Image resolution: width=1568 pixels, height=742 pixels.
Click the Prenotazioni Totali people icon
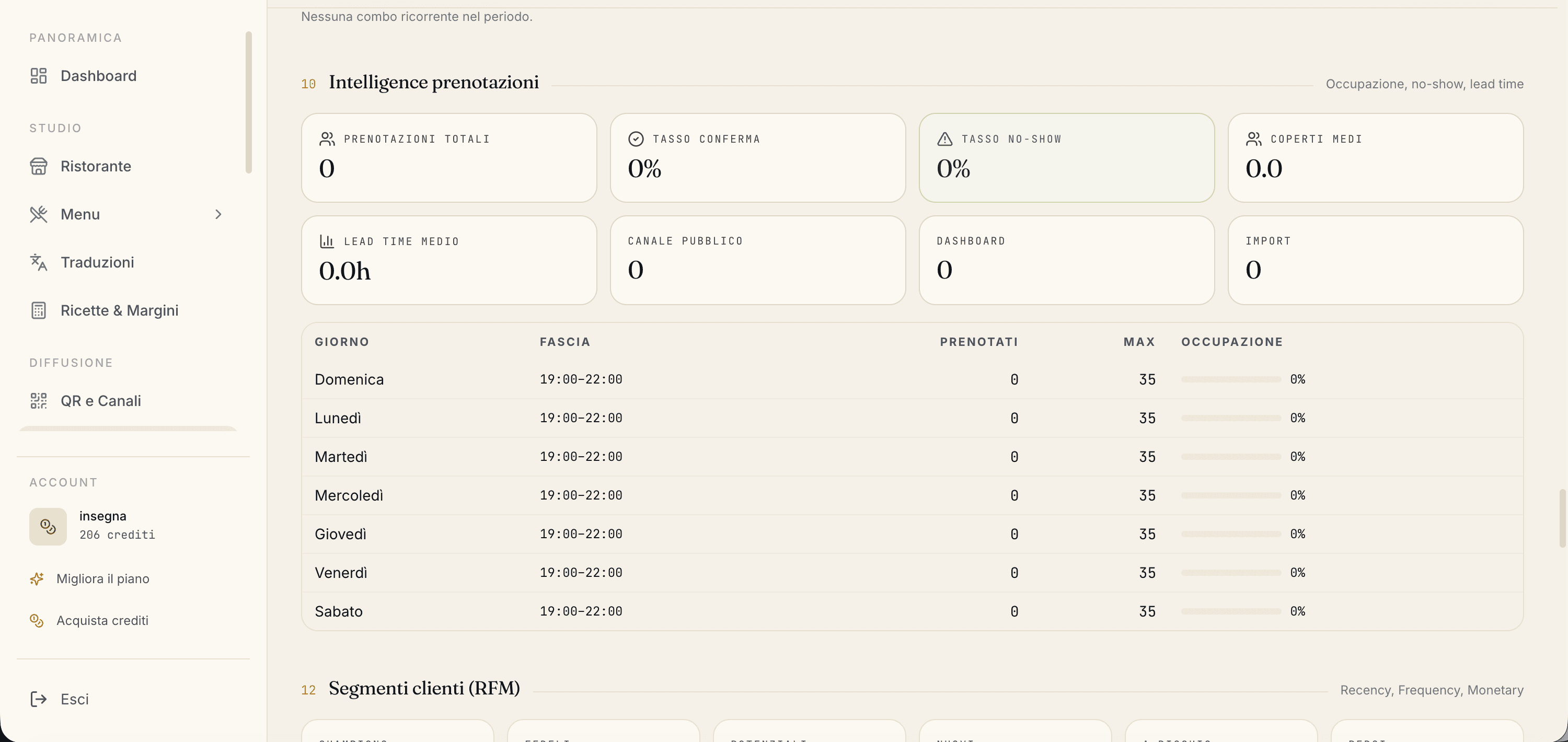(x=327, y=139)
